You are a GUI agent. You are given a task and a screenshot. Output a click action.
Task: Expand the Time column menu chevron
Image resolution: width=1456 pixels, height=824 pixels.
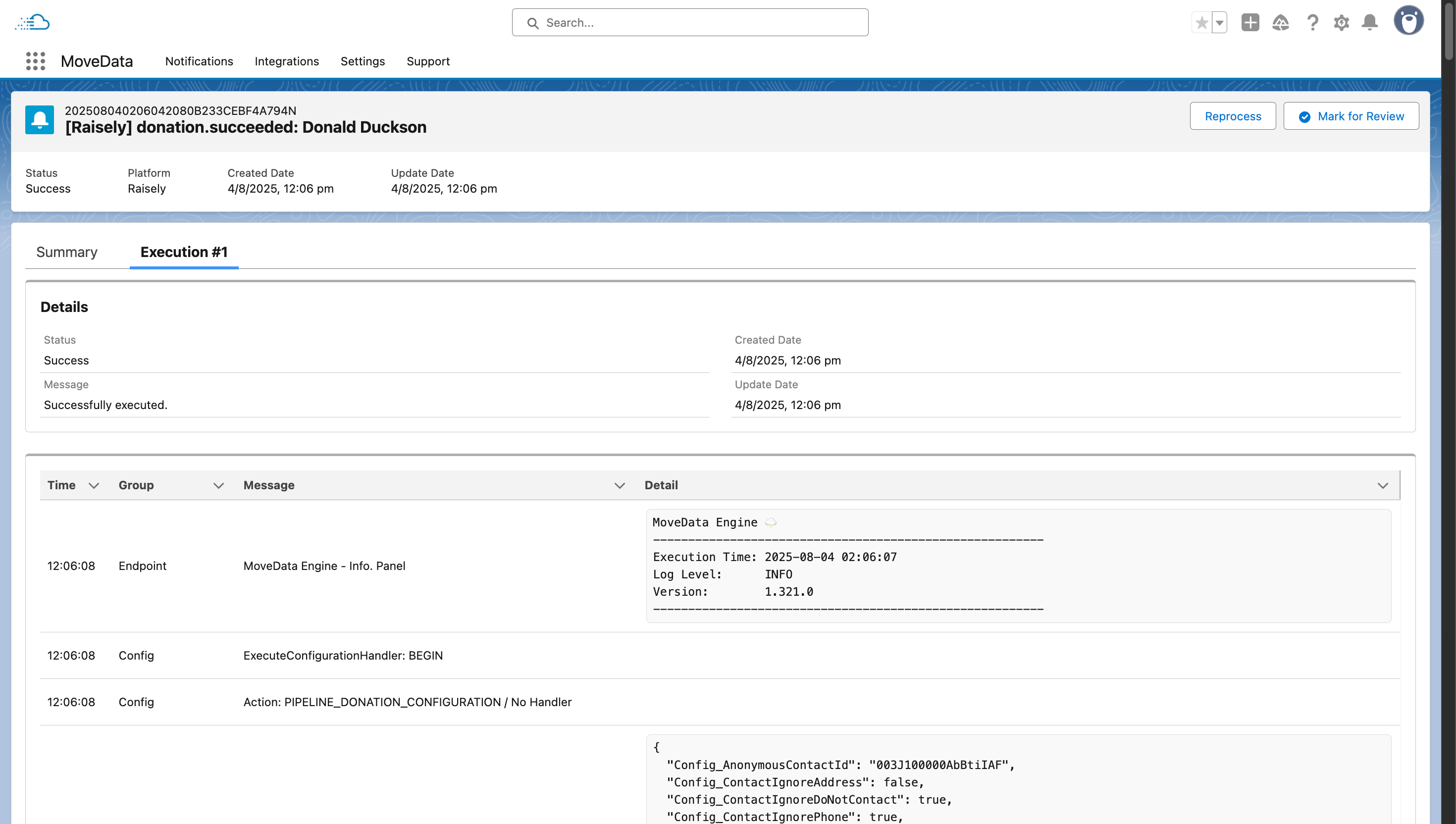(94, 486)
